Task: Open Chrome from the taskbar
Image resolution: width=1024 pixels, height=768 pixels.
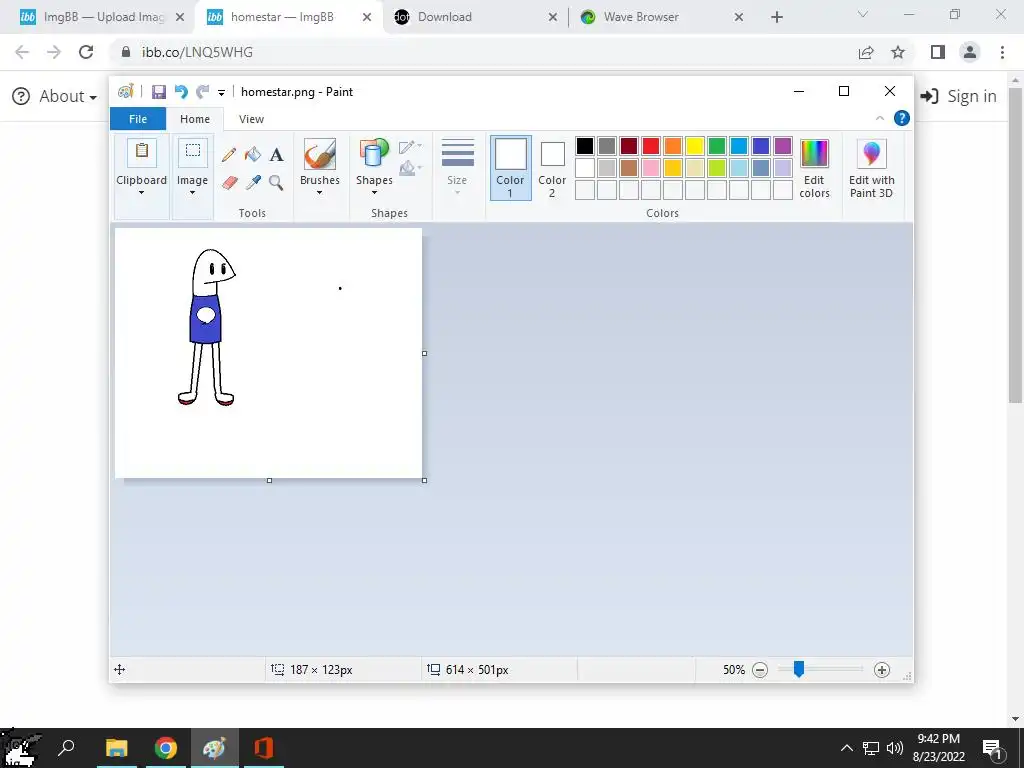Action: (166, 748)
